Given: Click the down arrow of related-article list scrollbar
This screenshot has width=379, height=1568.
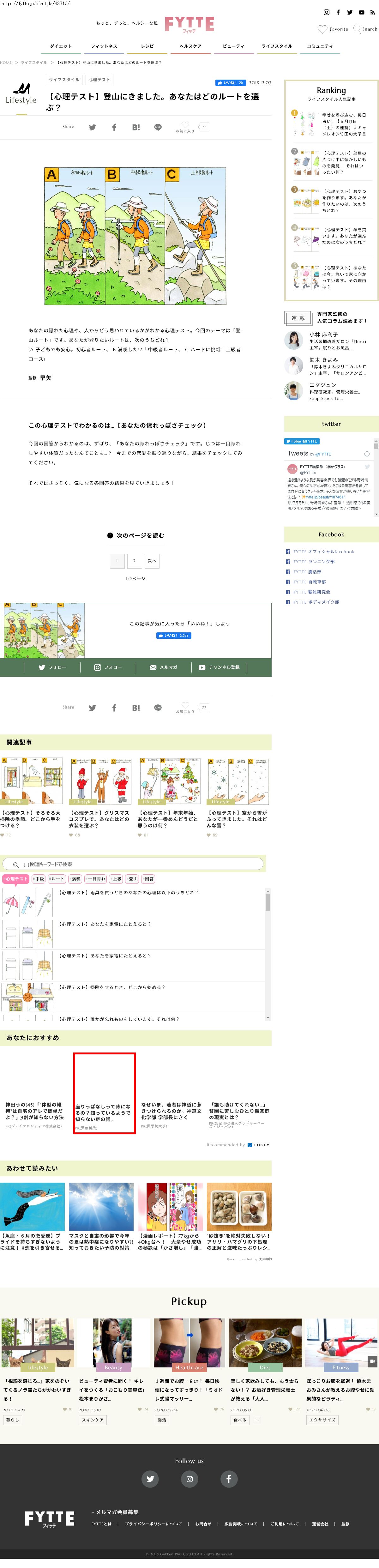Looking at the screenshot, I should (268, 1018).
